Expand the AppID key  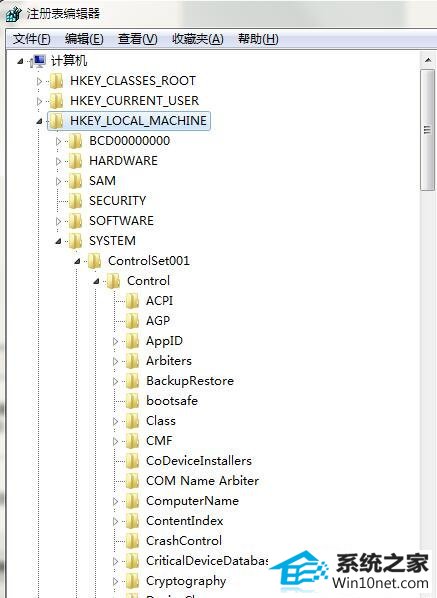115,341
